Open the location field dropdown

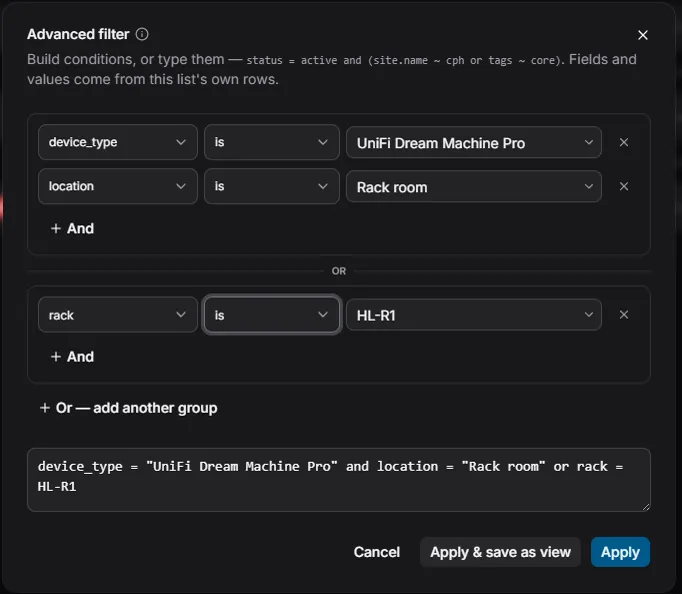[117, 186]
